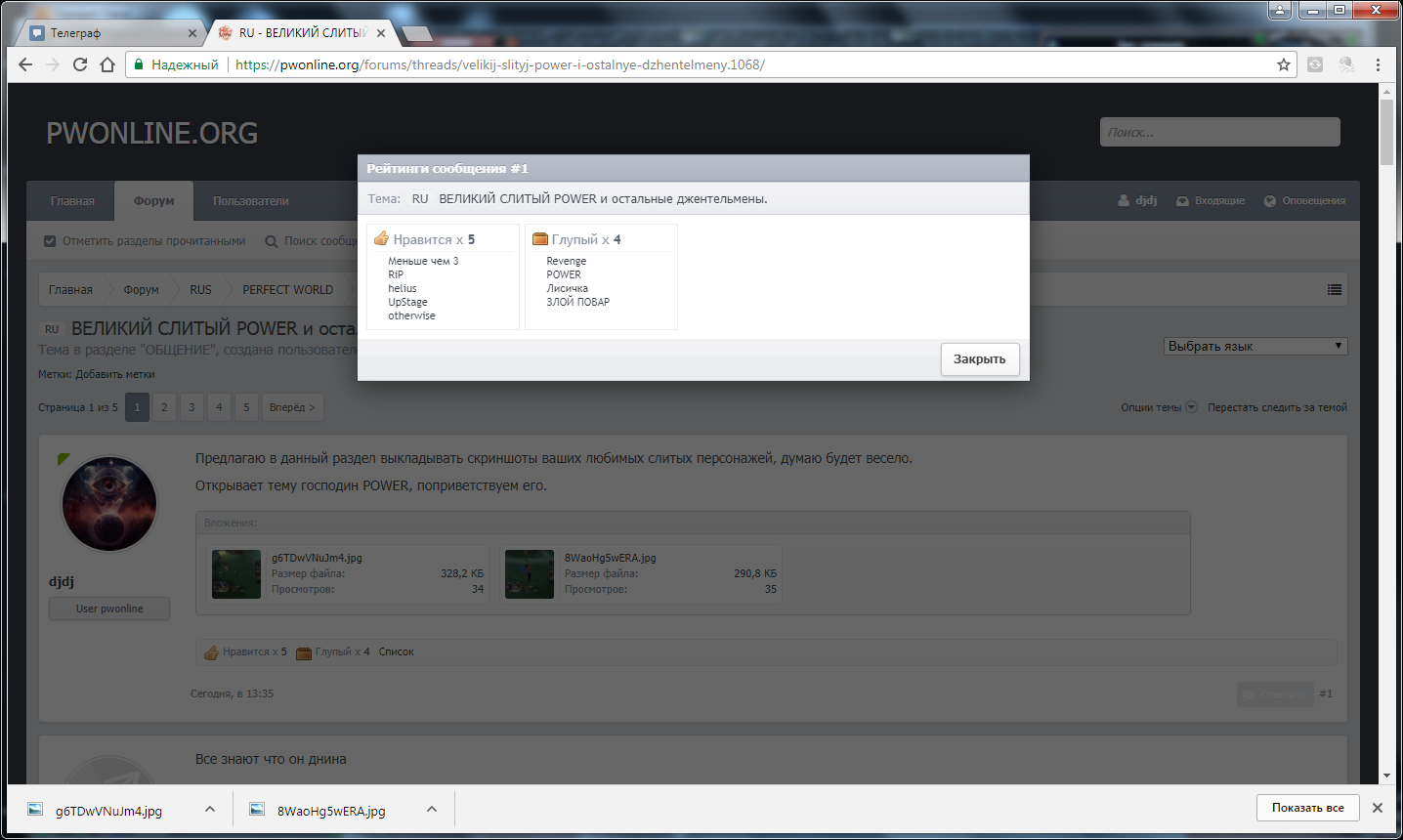
Task: Click the djdj user avatar
Action: pyautogui.click(x=109, y=504)
